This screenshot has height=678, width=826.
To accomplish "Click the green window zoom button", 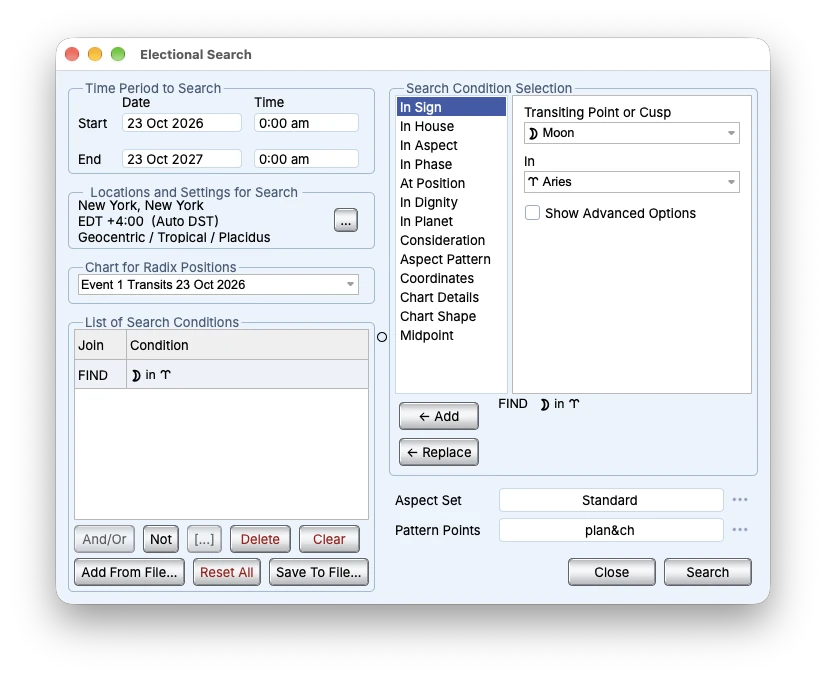I will 118,54.
